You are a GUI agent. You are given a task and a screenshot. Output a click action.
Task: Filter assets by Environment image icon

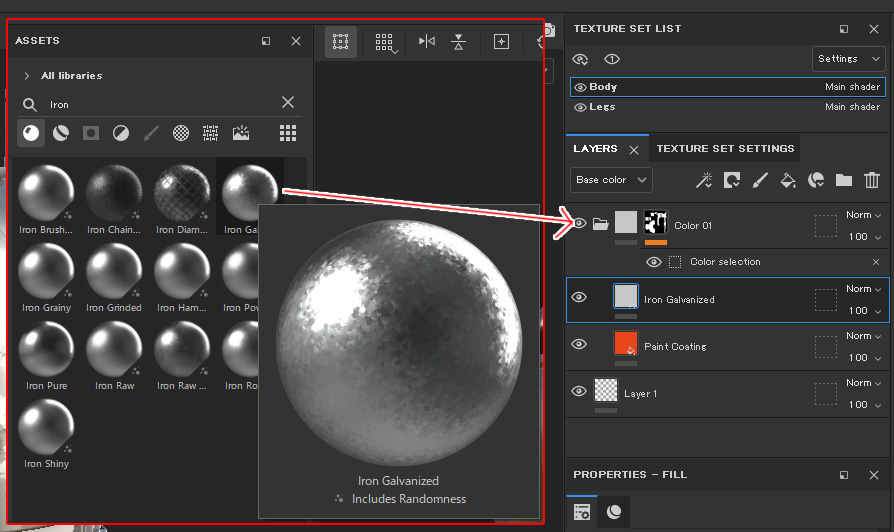click(241, 133)
